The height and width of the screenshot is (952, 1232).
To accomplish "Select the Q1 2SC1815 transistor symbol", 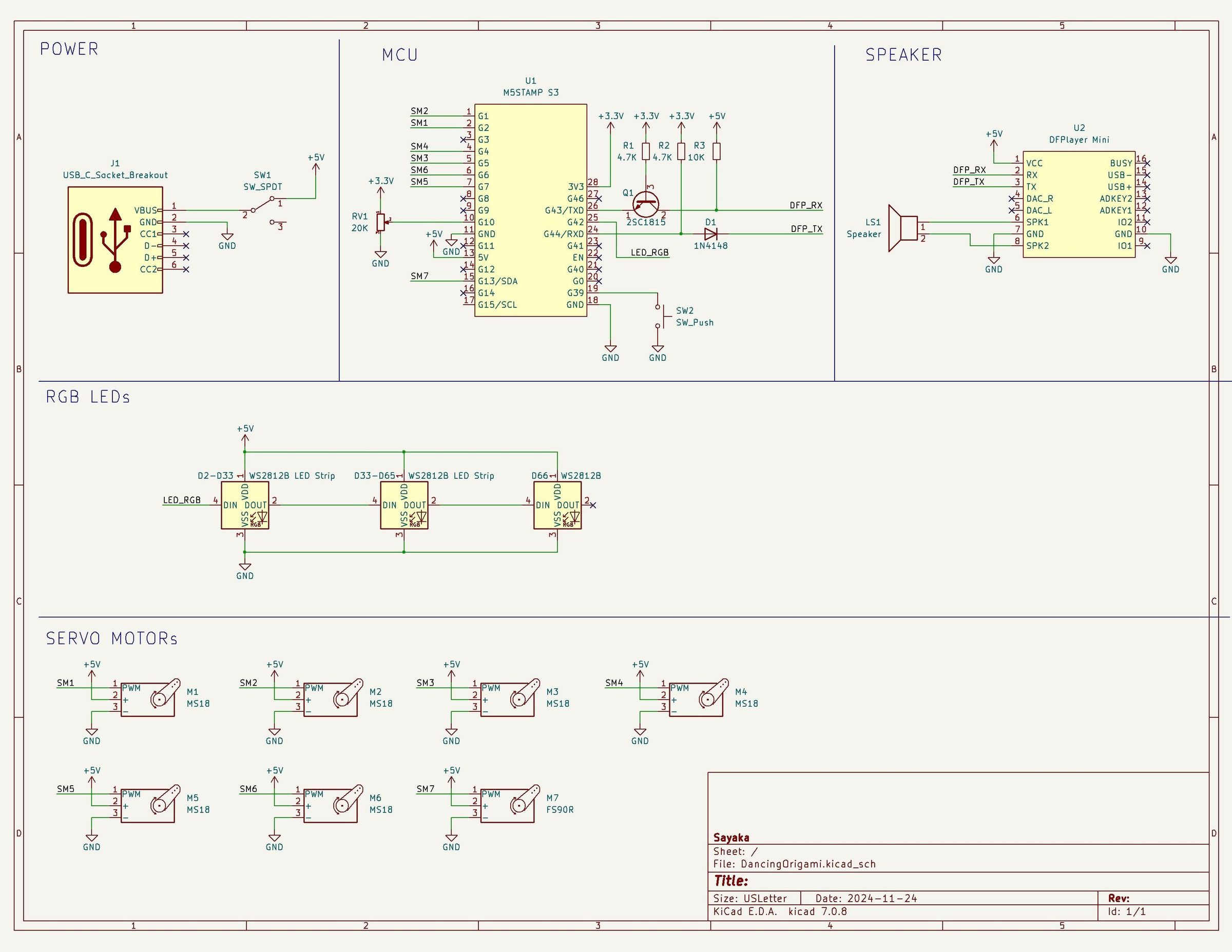I will [646, 203].
